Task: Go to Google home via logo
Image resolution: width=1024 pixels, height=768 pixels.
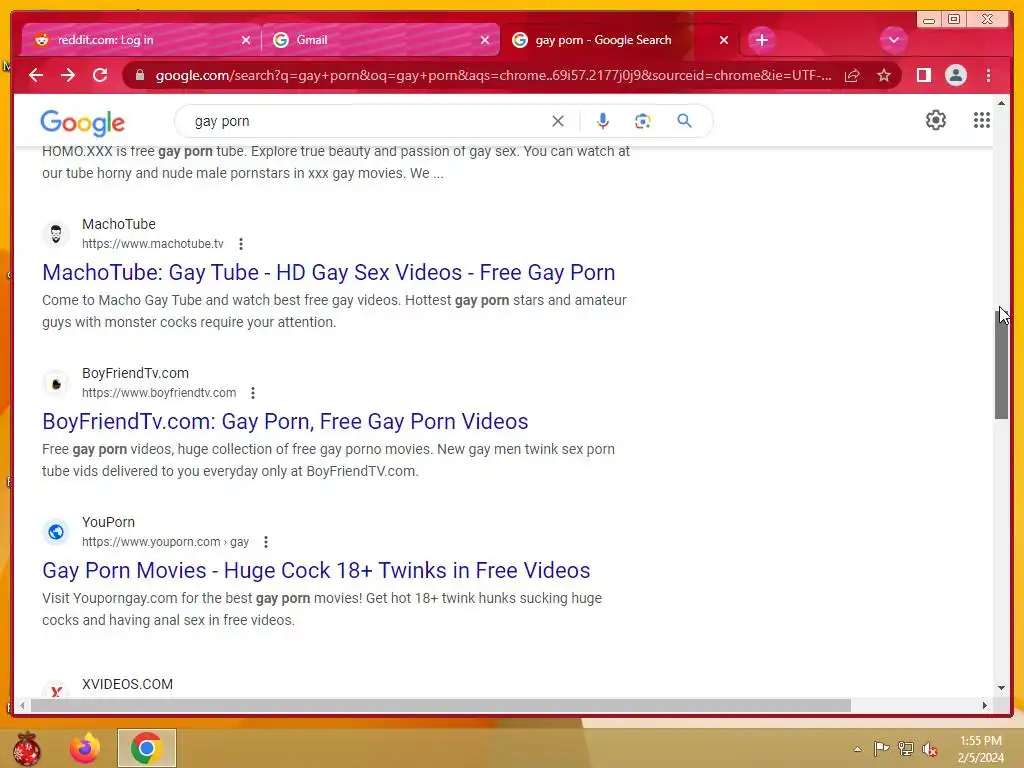Action: click(x=82, y=122)
